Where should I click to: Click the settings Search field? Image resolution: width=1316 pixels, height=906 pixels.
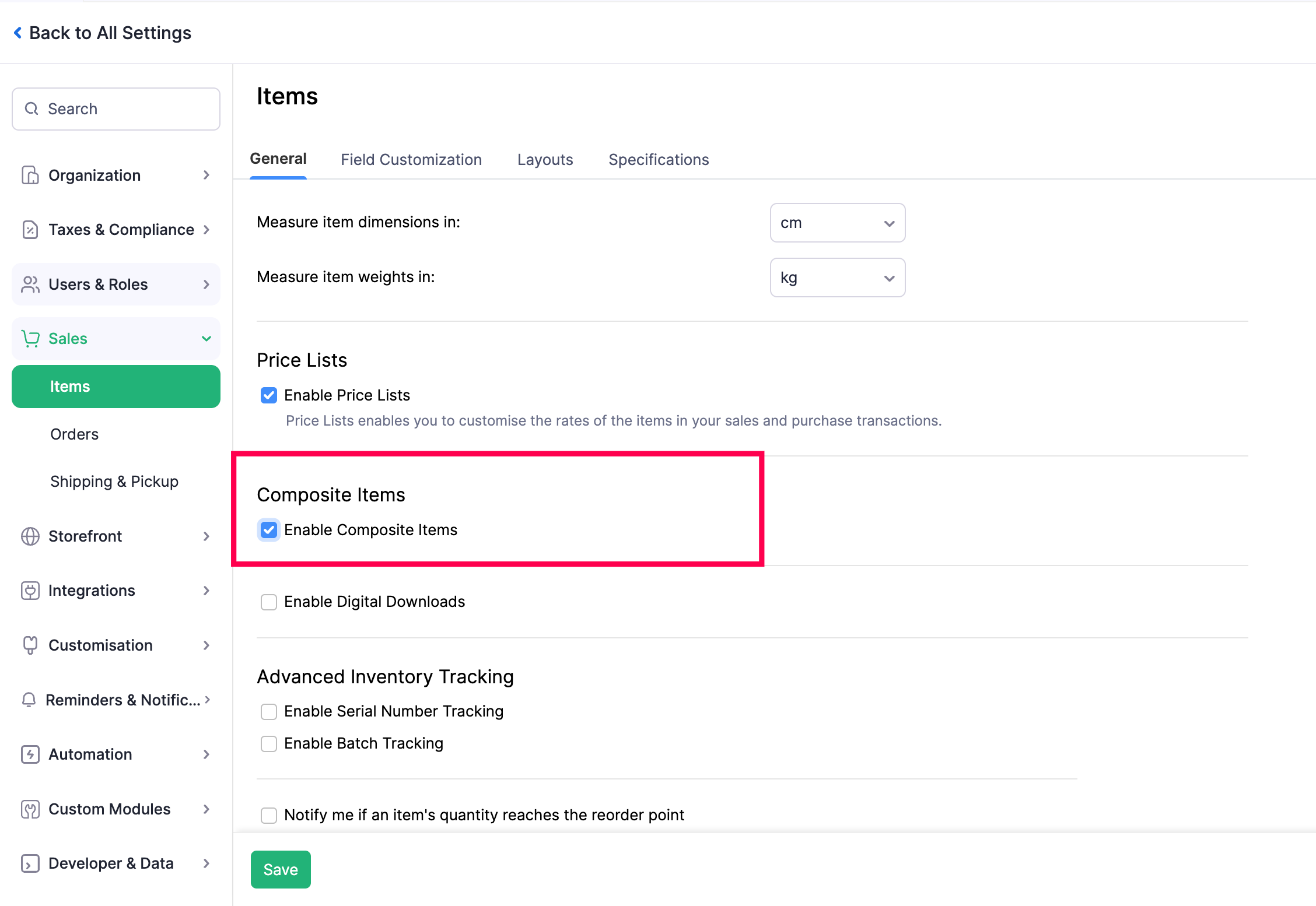[x=116, y=109]
